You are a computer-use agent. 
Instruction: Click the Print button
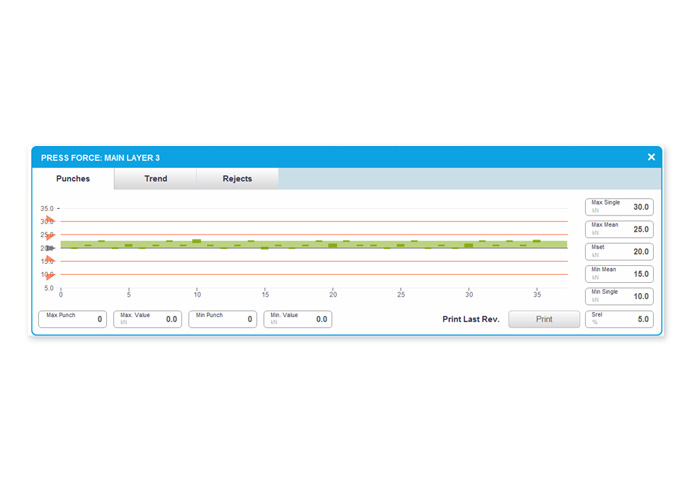544,319
